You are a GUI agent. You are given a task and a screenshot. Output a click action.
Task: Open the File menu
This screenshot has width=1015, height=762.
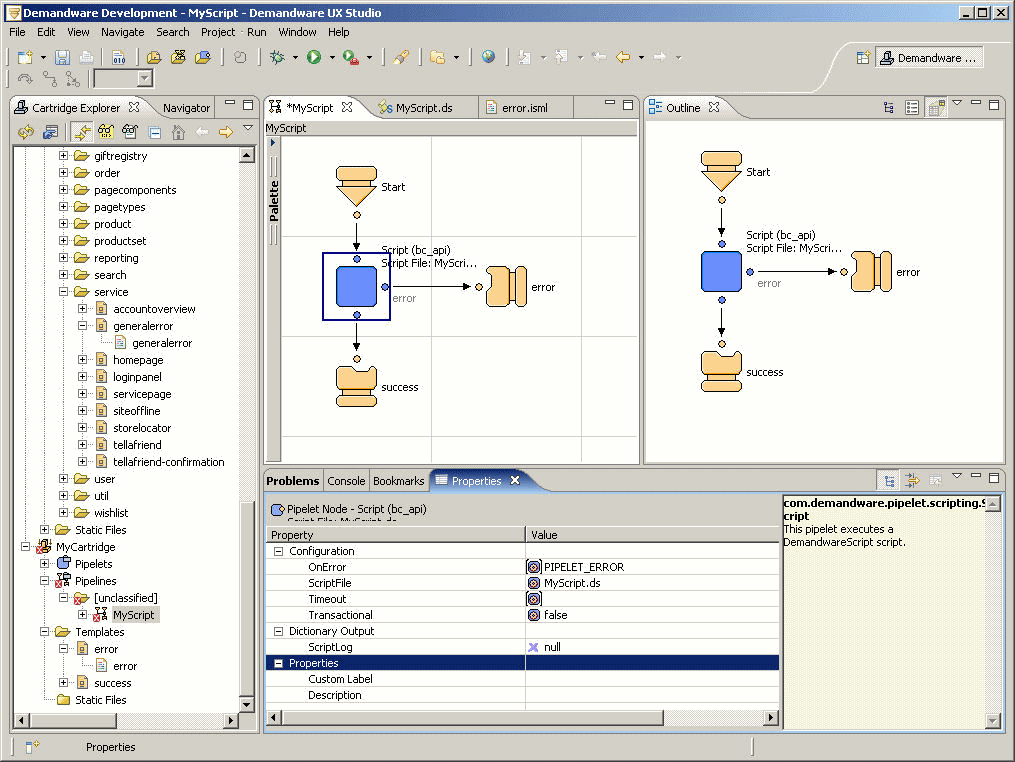pyautogui.click(x=17, y=32)
